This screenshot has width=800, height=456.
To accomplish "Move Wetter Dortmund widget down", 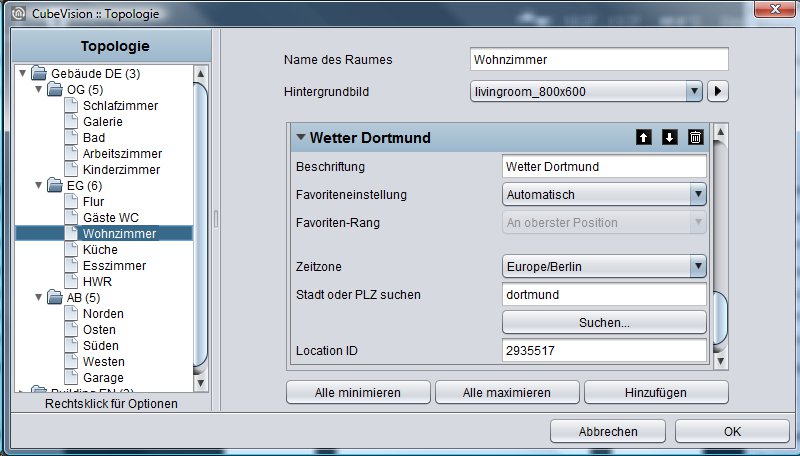I will point(669,137).
